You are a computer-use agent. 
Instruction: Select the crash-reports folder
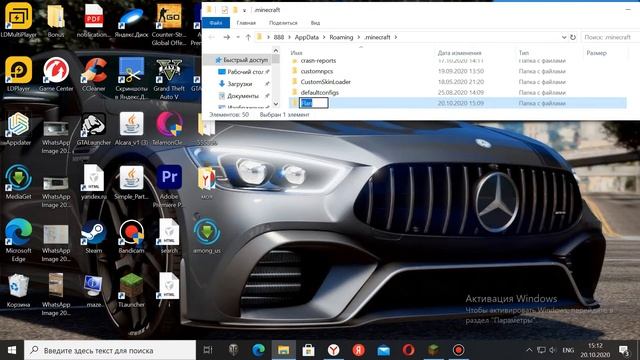tap(318, 60)
